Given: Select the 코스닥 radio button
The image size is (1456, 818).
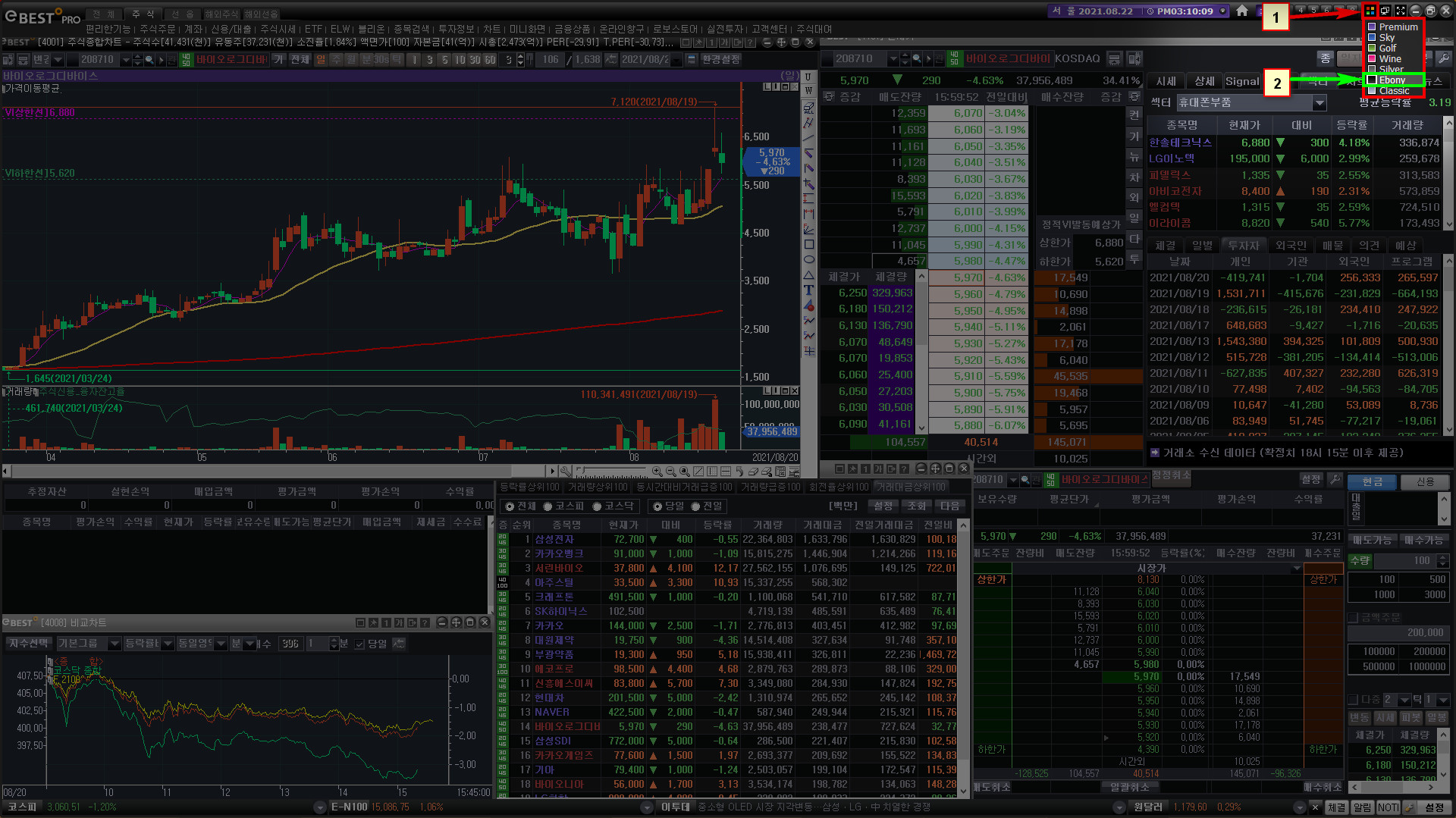Looking at the screenshot, I should pyautogui.click(x=597, y=506).
